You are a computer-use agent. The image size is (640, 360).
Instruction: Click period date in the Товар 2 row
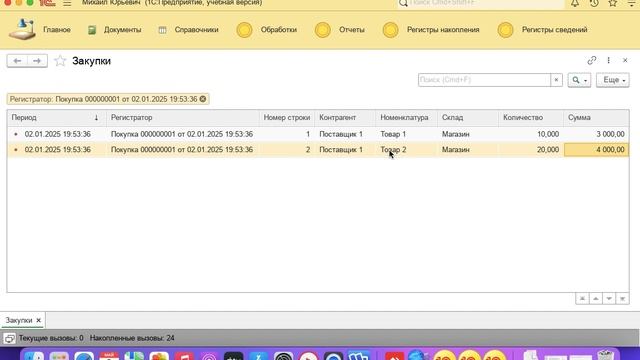58,150
